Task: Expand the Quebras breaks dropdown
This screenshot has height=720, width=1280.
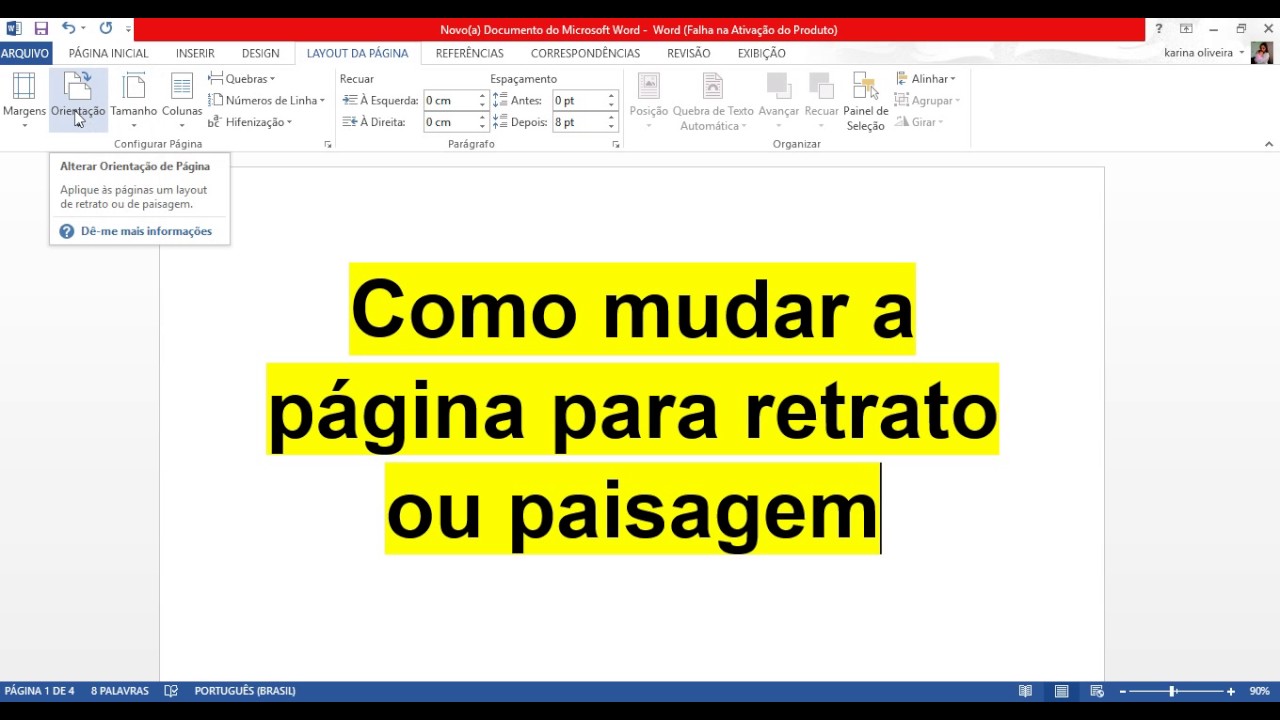Action: [x=242, y=79]
